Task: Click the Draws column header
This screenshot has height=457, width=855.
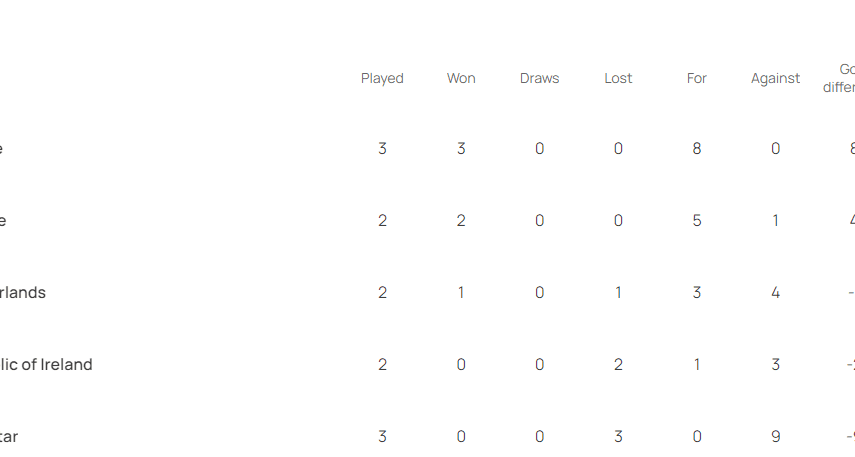Action: point(539,78)
